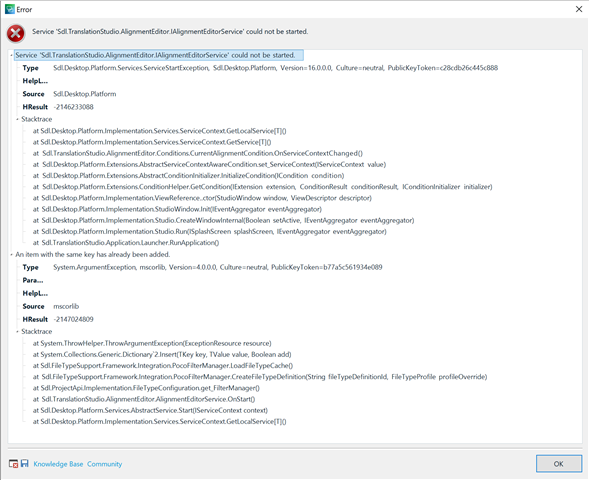The width and height of the screenshot is (589, 480).
Task: Click the red error X icon
Action: [15, 34]
